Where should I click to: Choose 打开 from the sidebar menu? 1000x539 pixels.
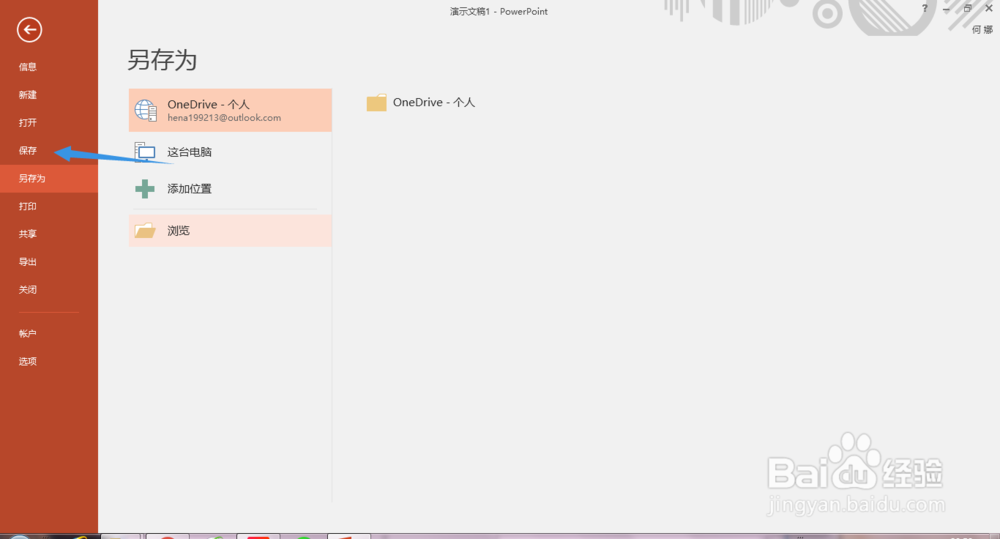[x=27, y=122]
